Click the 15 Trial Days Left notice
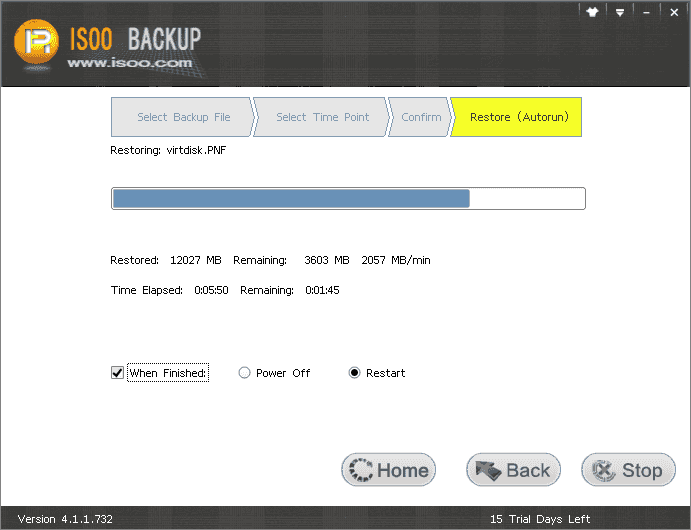691x530 pixels. (x=540, y=519)
